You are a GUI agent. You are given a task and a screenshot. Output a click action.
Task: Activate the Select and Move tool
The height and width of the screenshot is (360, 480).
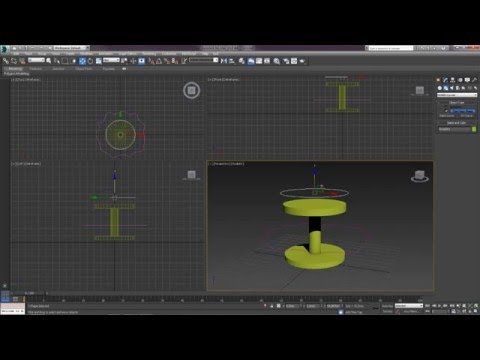pyautogui.click(x=82, y=61)
